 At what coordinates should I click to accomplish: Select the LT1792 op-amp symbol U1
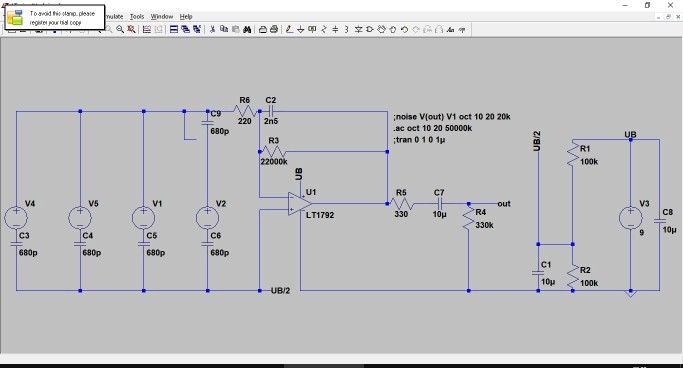(x=300, y=203)
